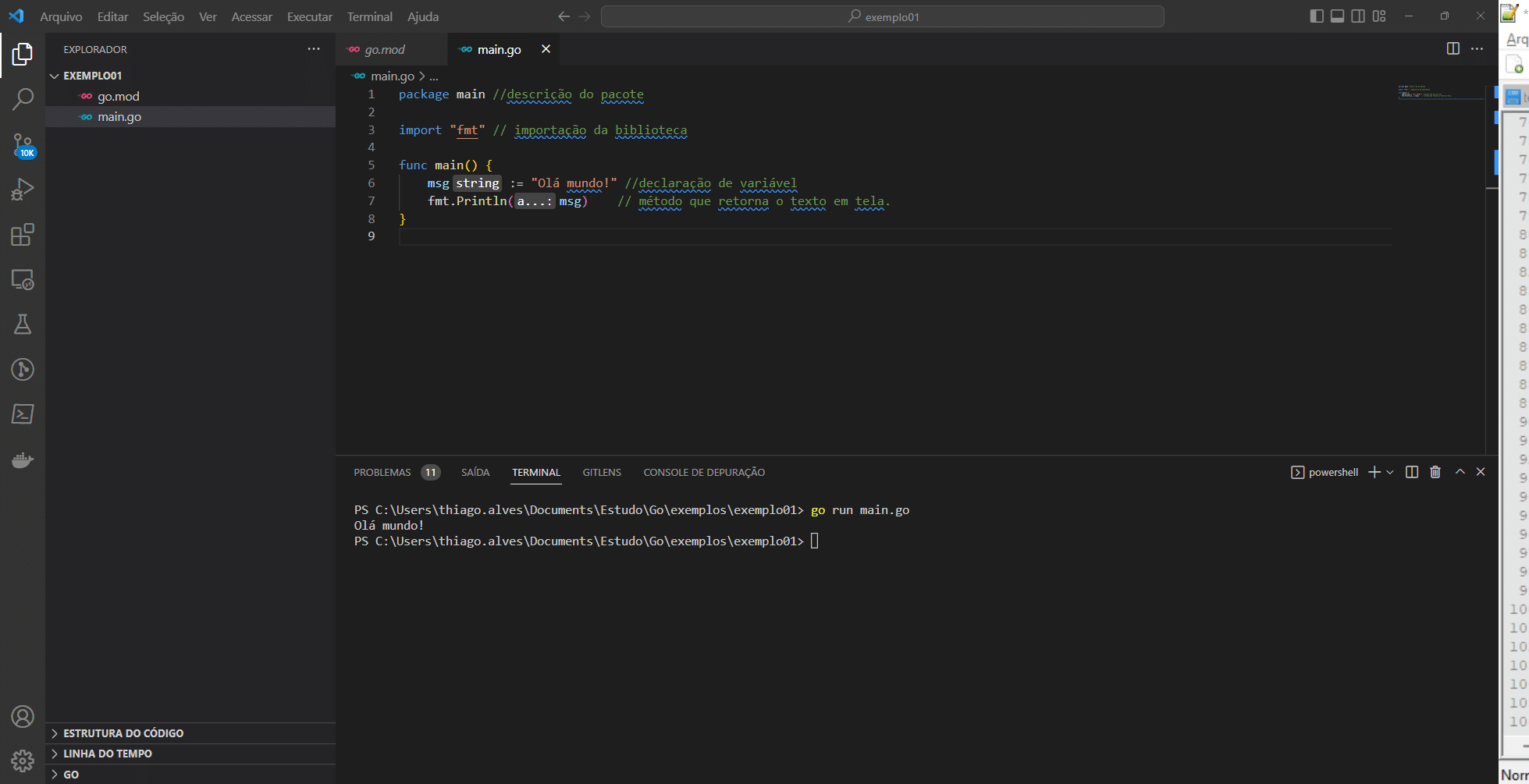Expand LINHA DO TEMPO section
The height and width of the screenshot is (784, 1529).
[190, 754]
